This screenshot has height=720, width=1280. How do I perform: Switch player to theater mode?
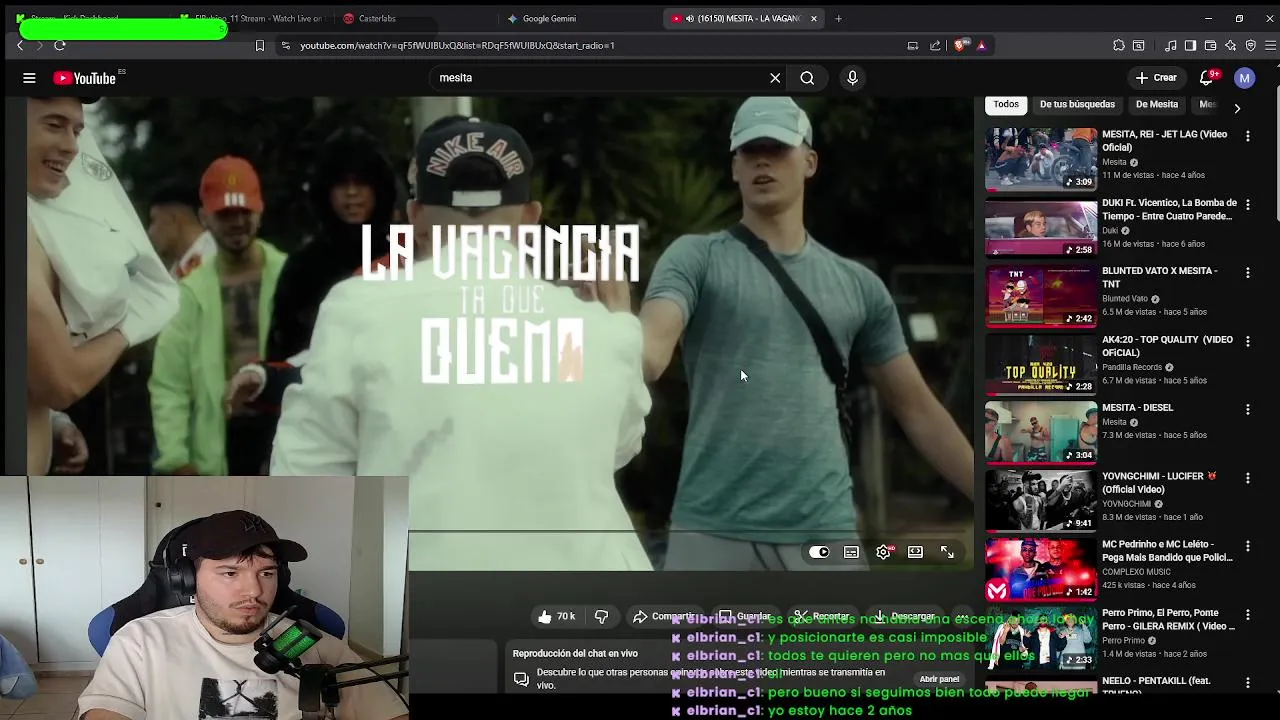tap(915, 552)
